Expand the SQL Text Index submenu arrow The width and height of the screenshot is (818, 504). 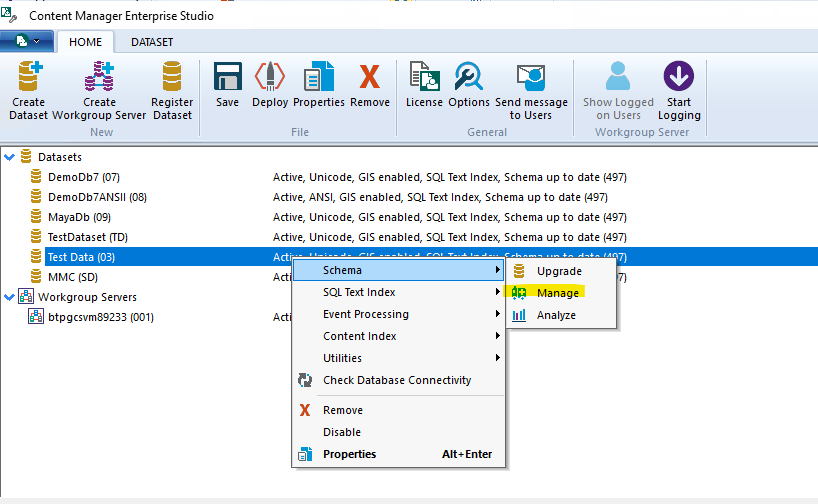click(498, 292)
